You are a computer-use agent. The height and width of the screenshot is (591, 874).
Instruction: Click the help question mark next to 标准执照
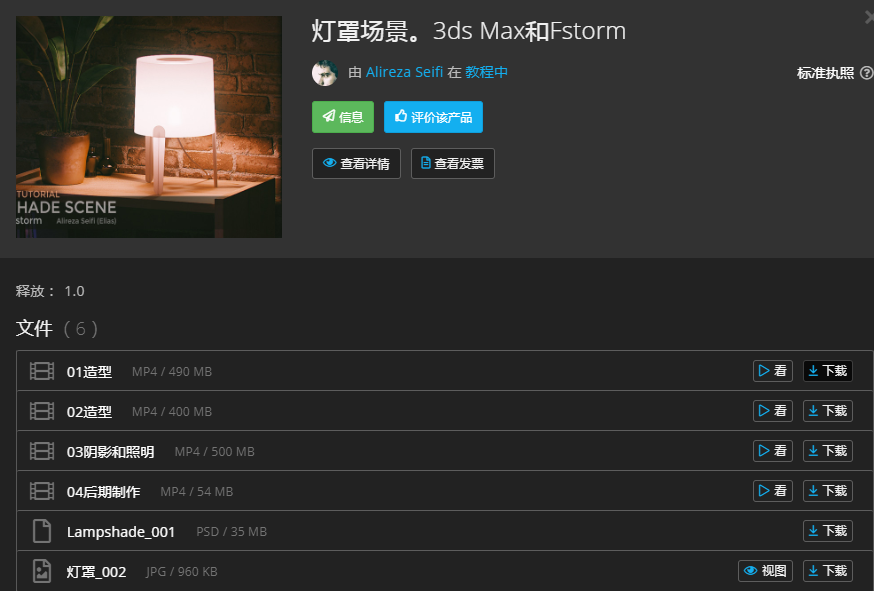pyautogui.click(x=866, y=73)
